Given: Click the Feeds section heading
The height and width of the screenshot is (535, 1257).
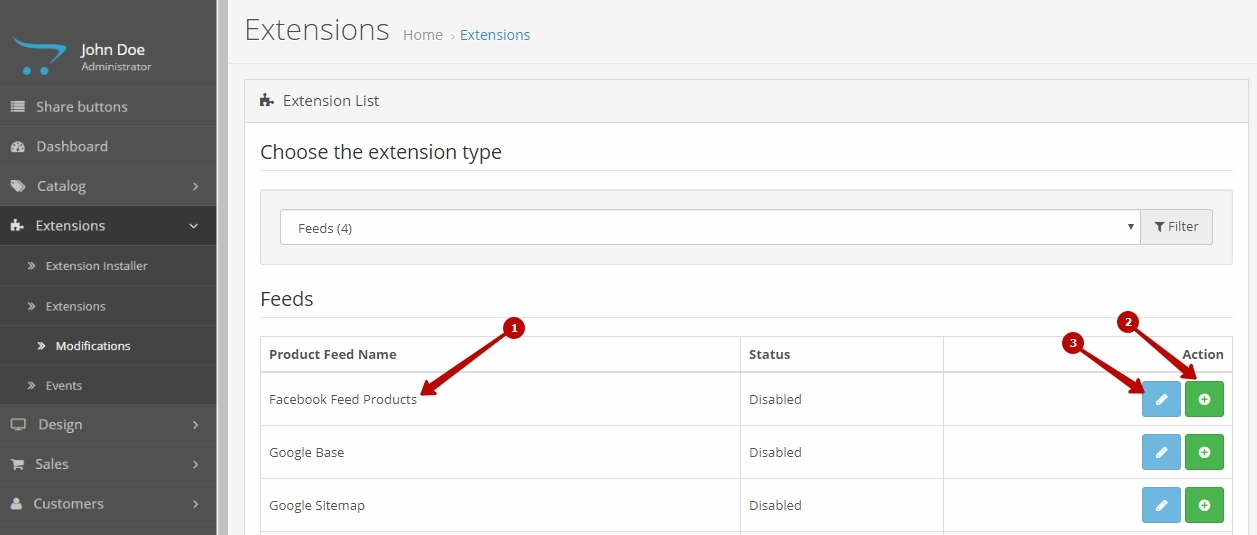Looking at the screenshot, I should point(287,299).
